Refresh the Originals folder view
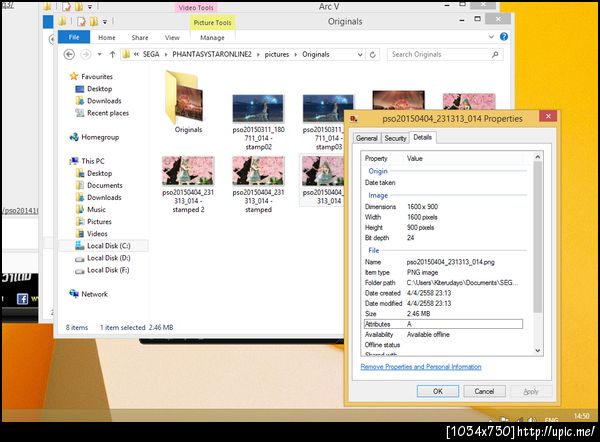Viewport: 600px width, 442px height. pyautogui.click(x=372, y=55)
